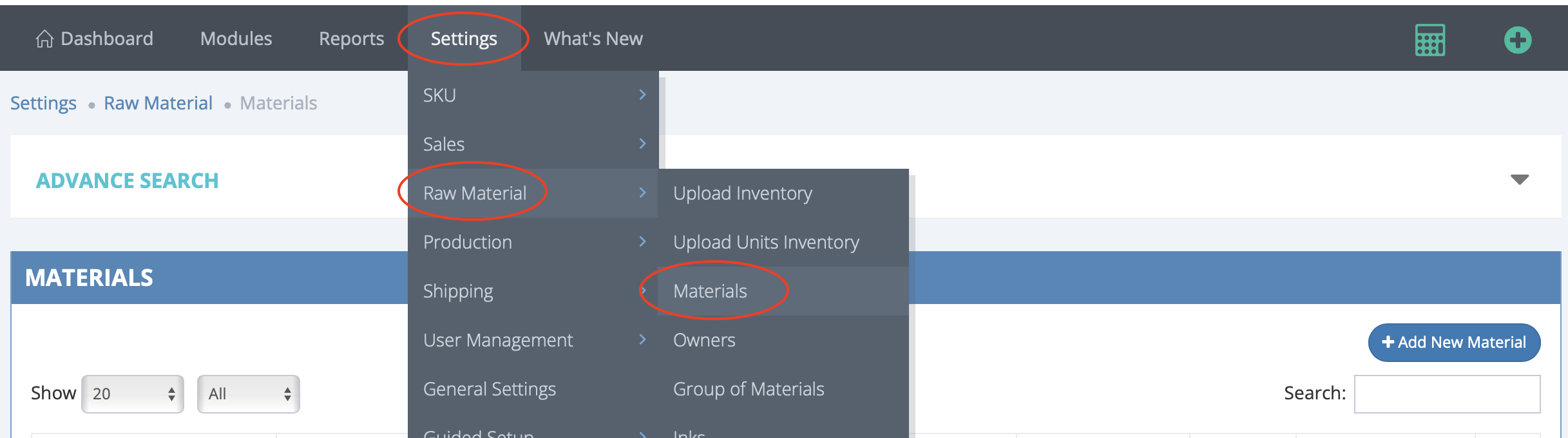
Task: Select Upload Units Inventory option
Action: point(765,242)
